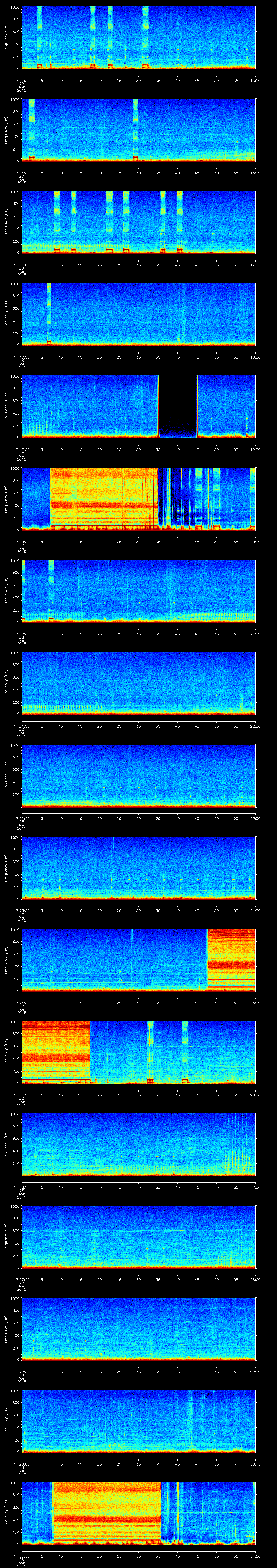The width and height of the screenshot is (277, 1568).
Task: Select the spectrogram plot starting at 17:17:00
Action: click(138, 314)
